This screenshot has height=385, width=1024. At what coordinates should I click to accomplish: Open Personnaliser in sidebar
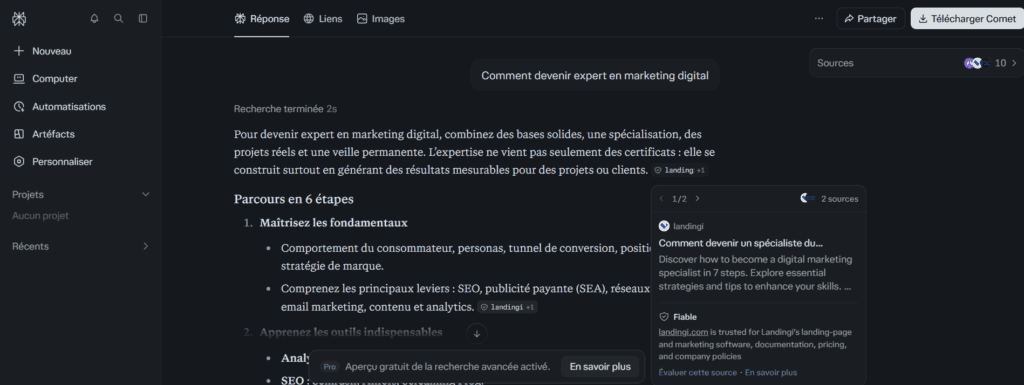pyautogui.click(x=53, y=162)
